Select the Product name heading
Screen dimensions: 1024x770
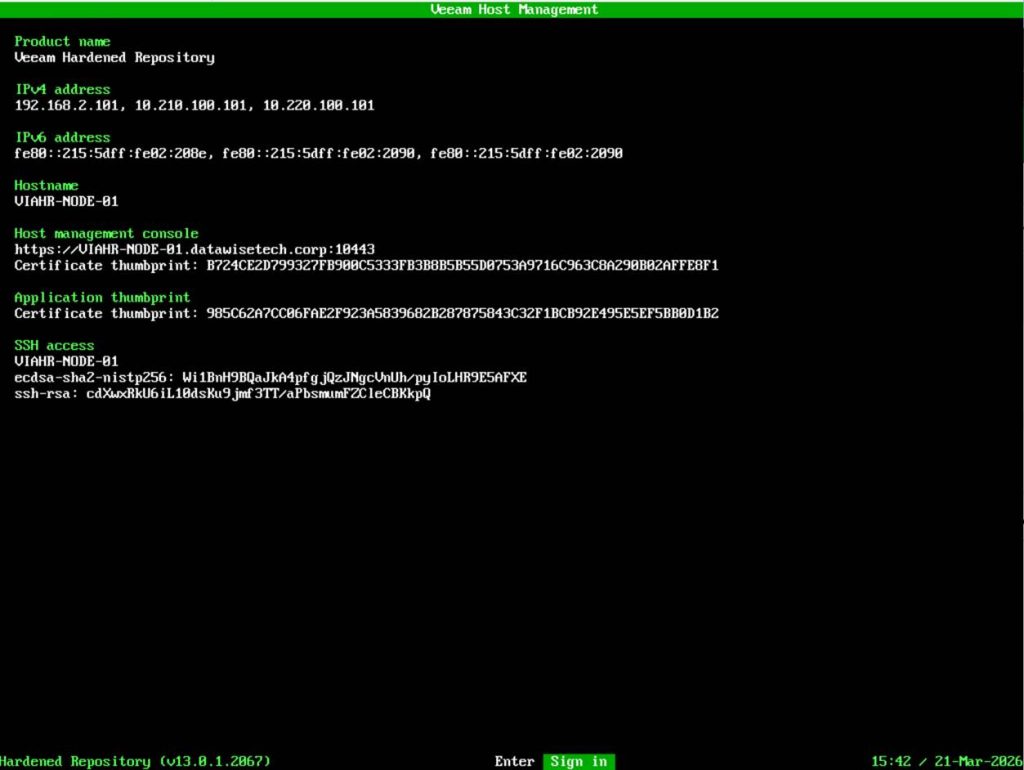[x=62, y=41]
